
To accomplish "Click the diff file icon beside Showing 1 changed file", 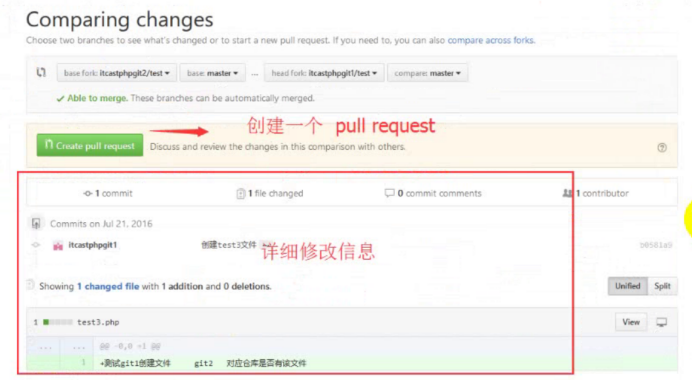I will click(x=30, y=285).
